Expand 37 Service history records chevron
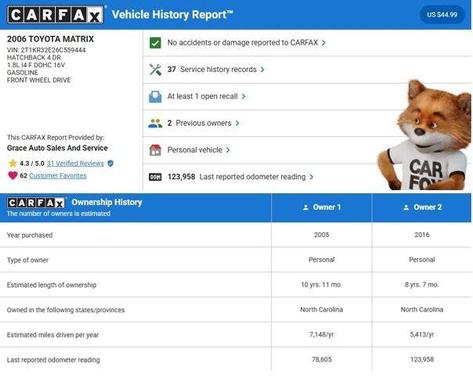Screen dimensions: 473x378 (263, 69)
